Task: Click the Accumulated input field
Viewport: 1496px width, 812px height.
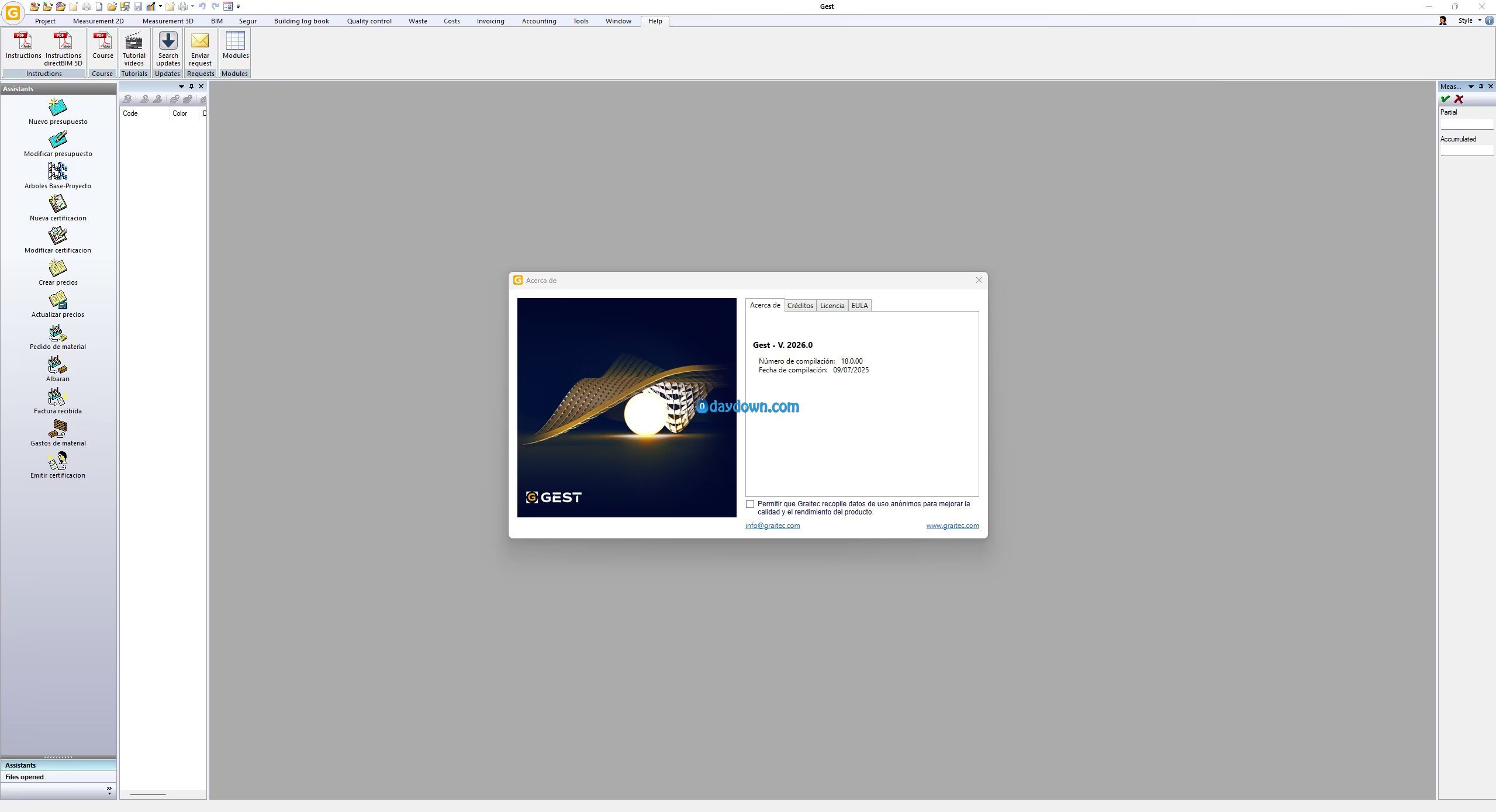Action: [x=1466, y=151]
